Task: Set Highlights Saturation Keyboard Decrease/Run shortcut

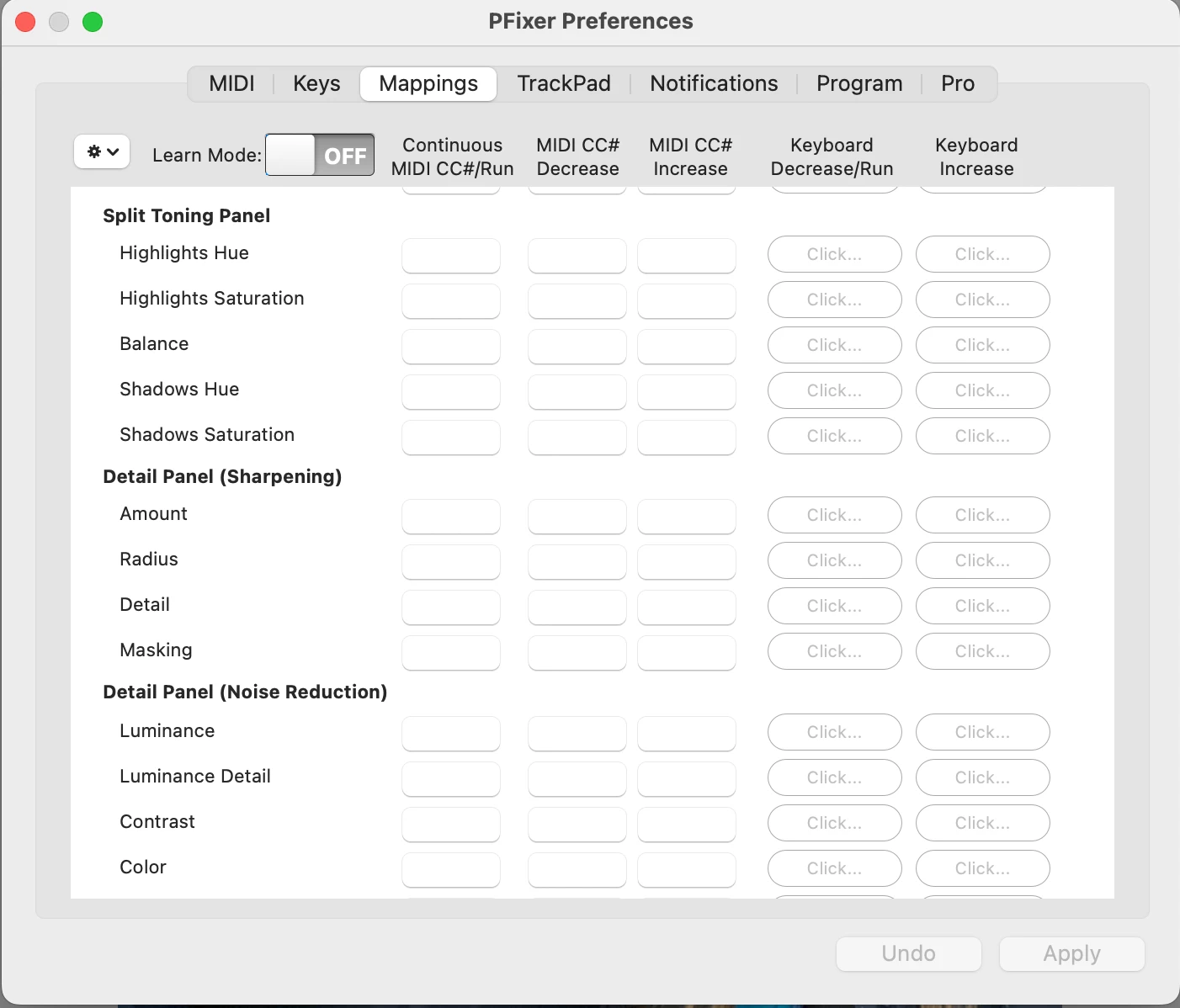Action: tap(835, 300)
